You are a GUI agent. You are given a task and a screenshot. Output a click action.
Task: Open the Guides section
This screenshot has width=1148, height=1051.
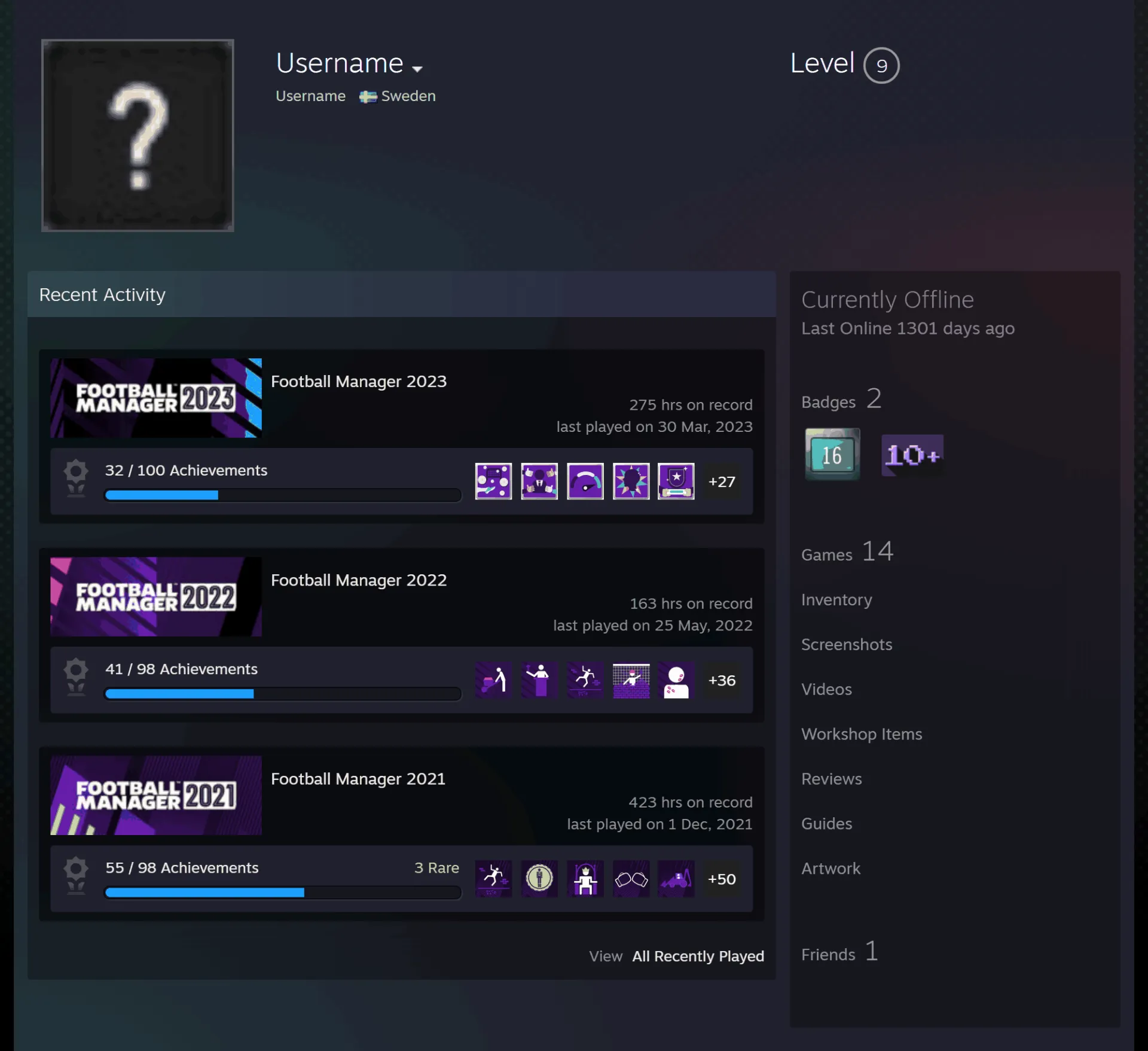(826, 824)
